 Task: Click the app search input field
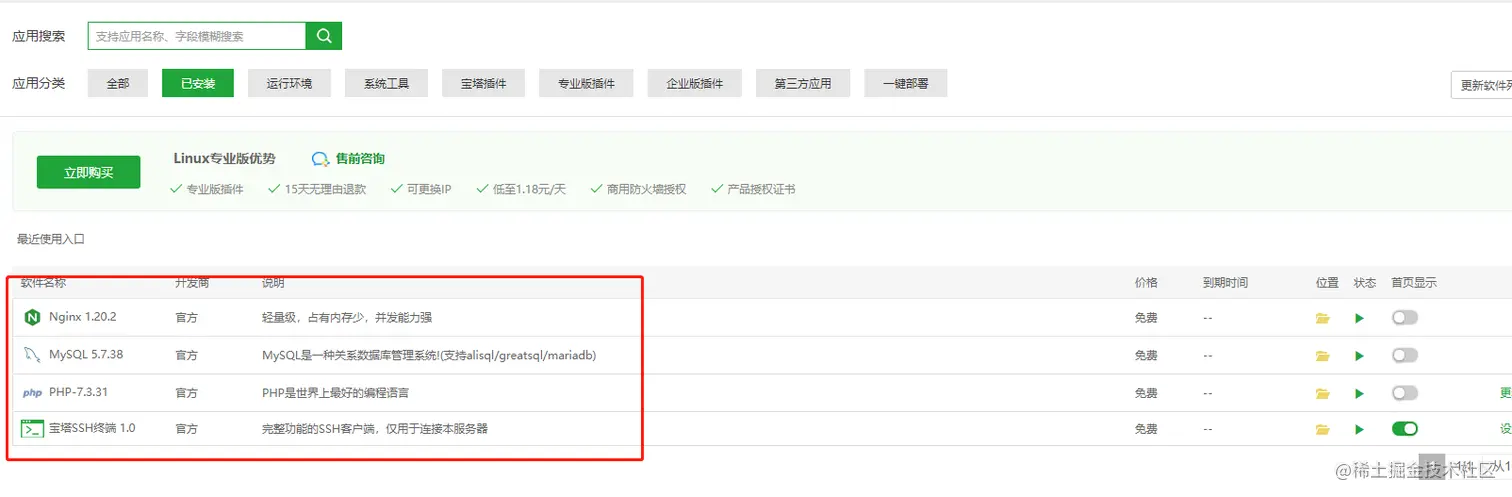click(197, 36)
